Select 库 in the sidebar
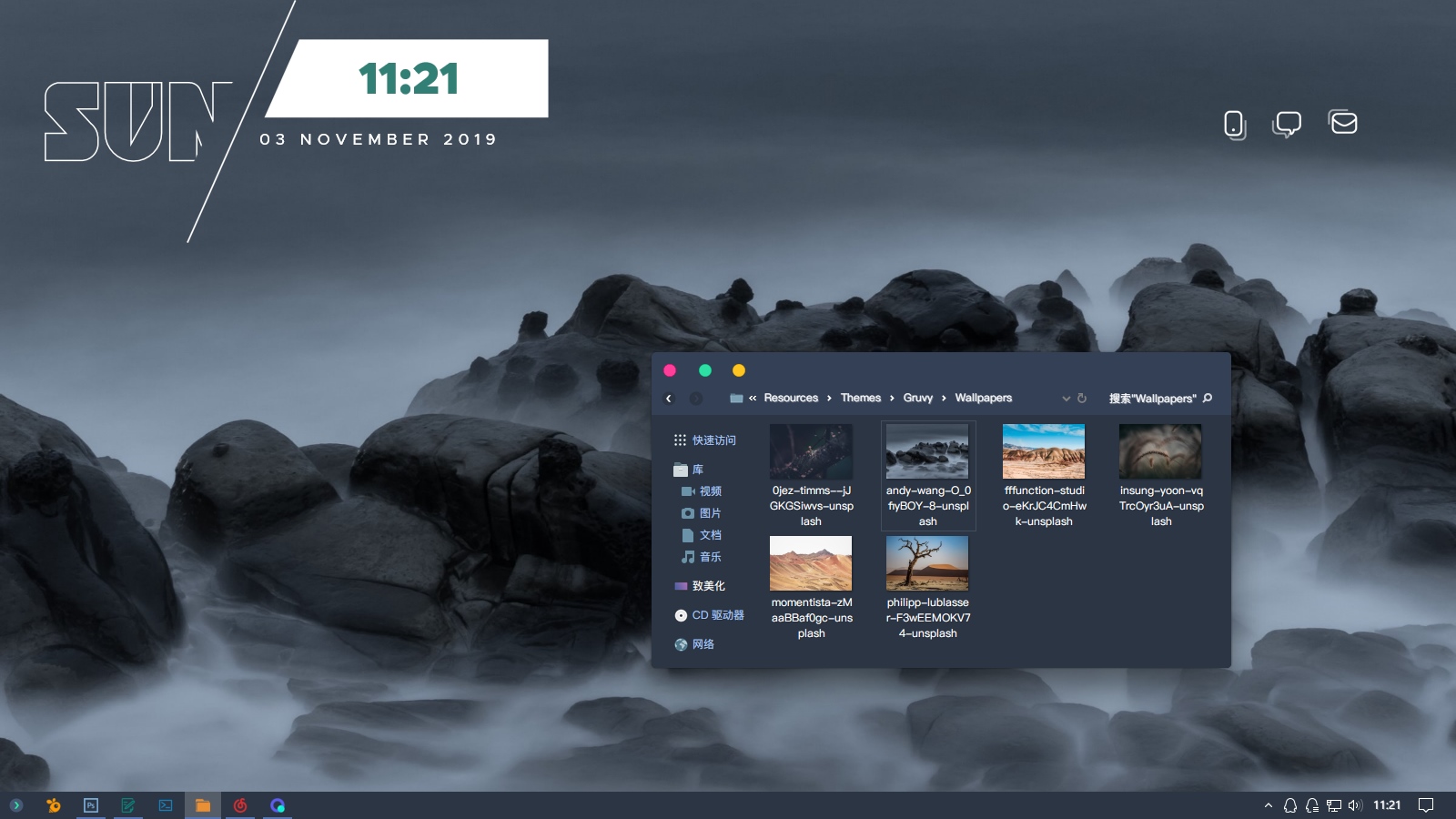1456x819 pixels. click(x=689, y=470)
